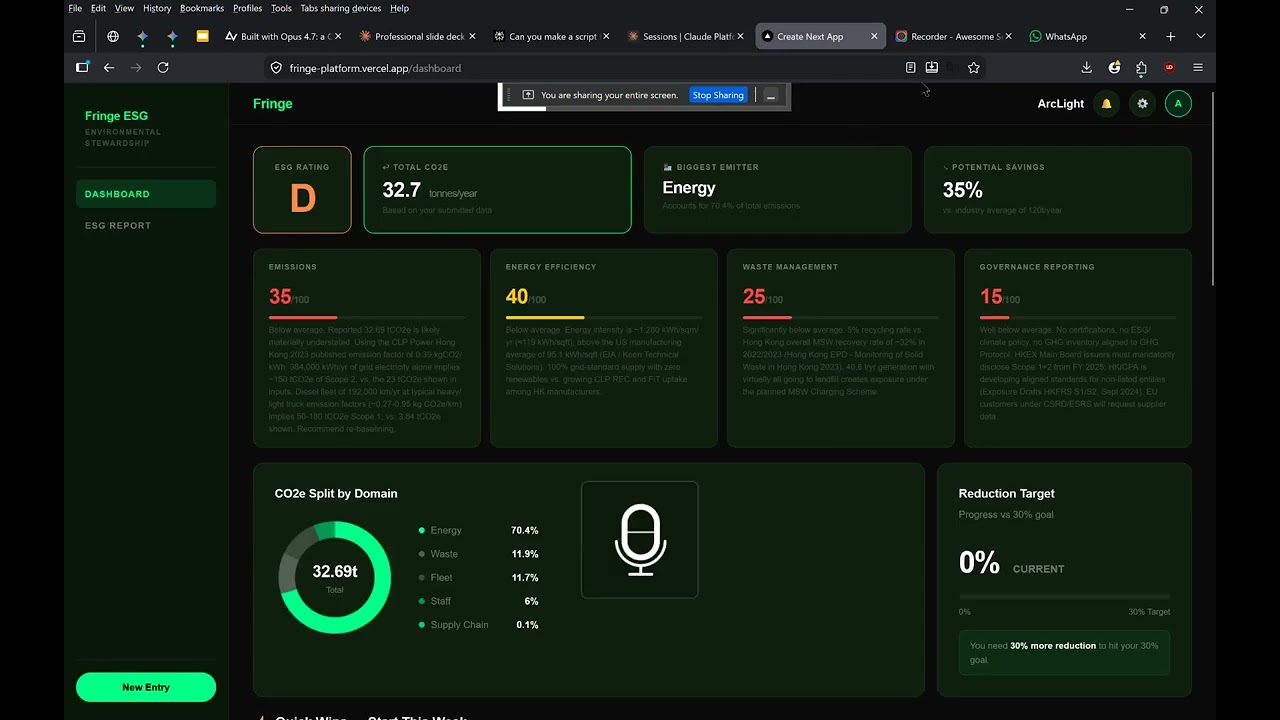1280x720 pixels.
Task: Open the Tools menu
Action: (281, 8)
